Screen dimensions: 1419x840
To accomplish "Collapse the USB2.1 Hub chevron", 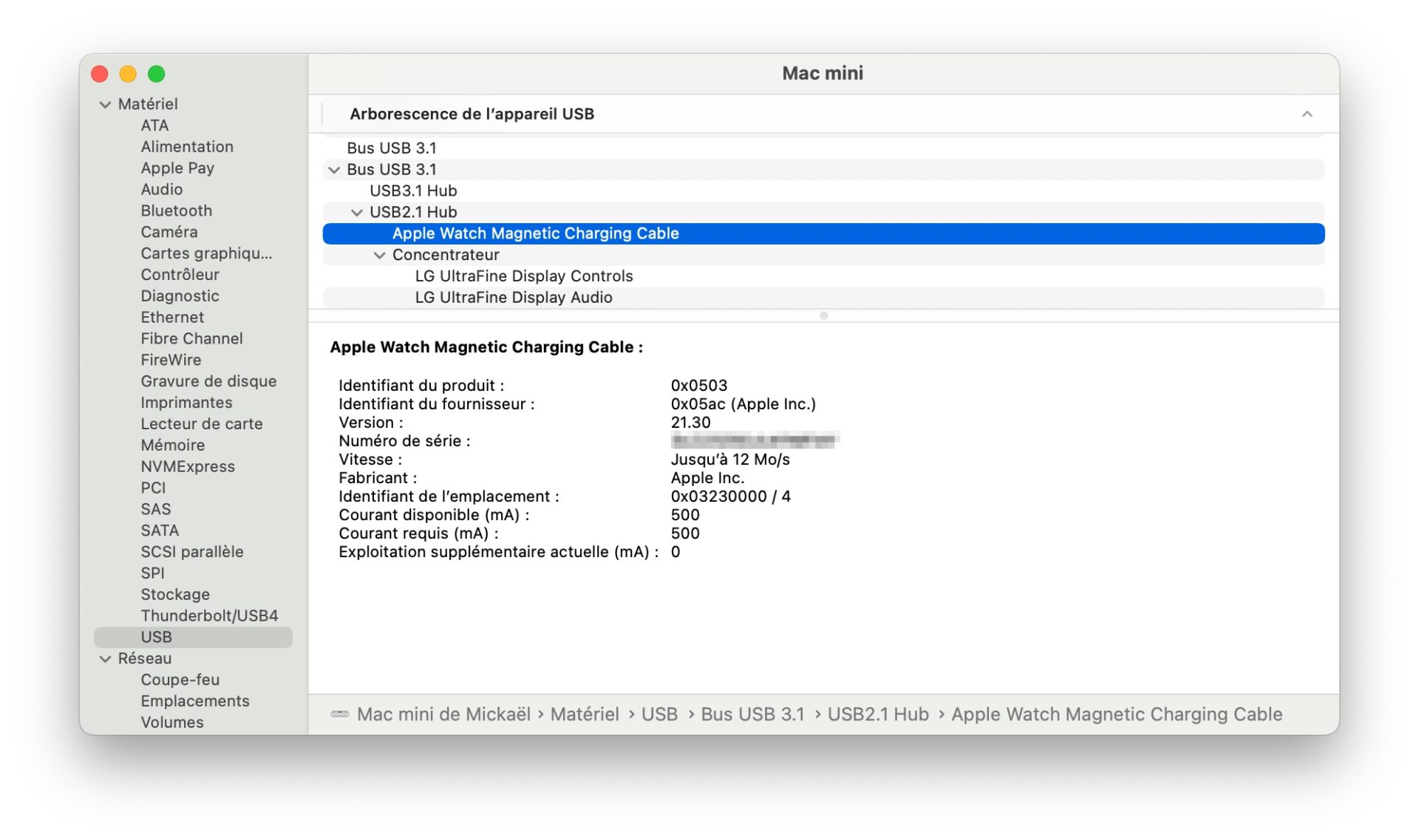I will (x=357, y=213).
